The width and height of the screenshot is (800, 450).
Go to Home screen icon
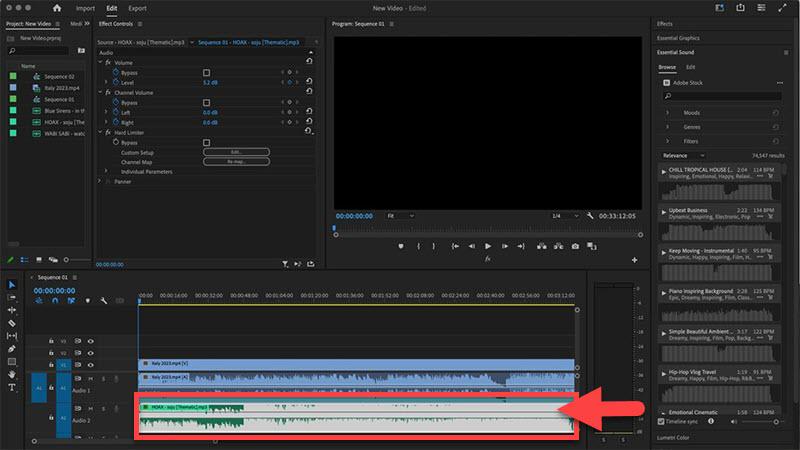point(57,8)
